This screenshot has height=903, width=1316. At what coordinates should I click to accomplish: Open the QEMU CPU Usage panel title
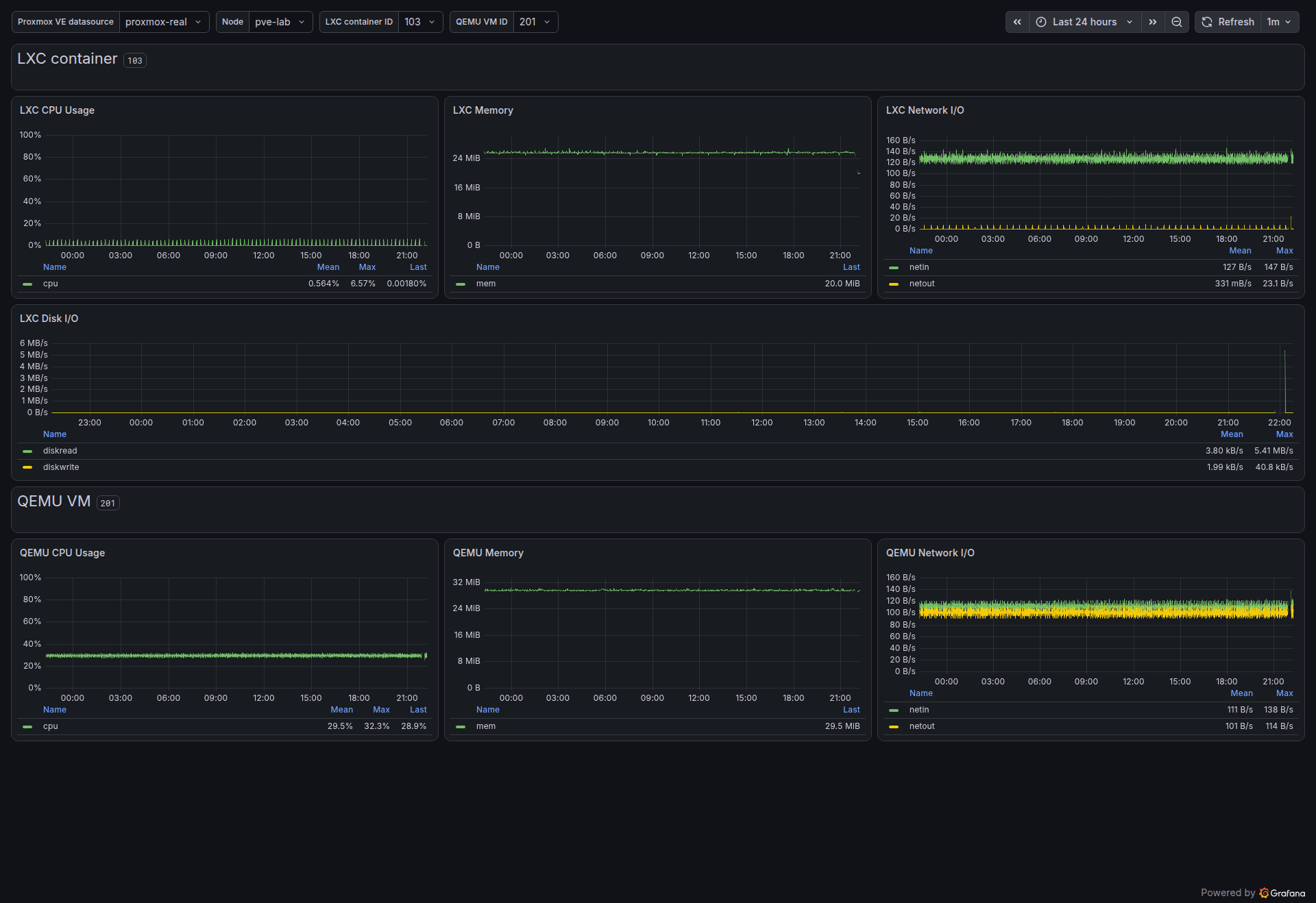pos(62,553)
